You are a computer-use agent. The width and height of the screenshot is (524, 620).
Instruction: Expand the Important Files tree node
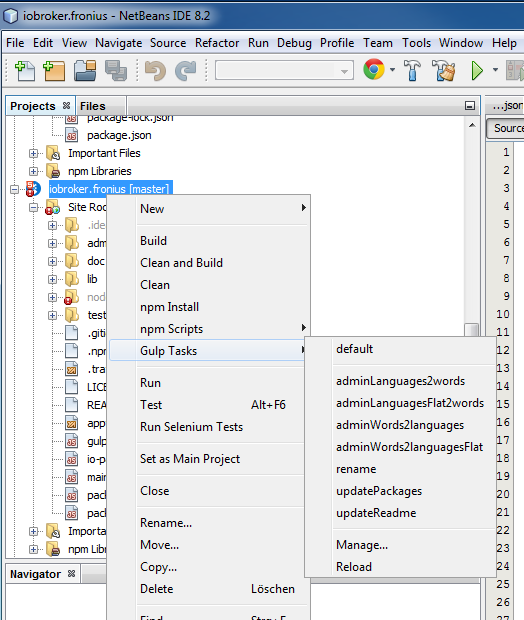34,153
